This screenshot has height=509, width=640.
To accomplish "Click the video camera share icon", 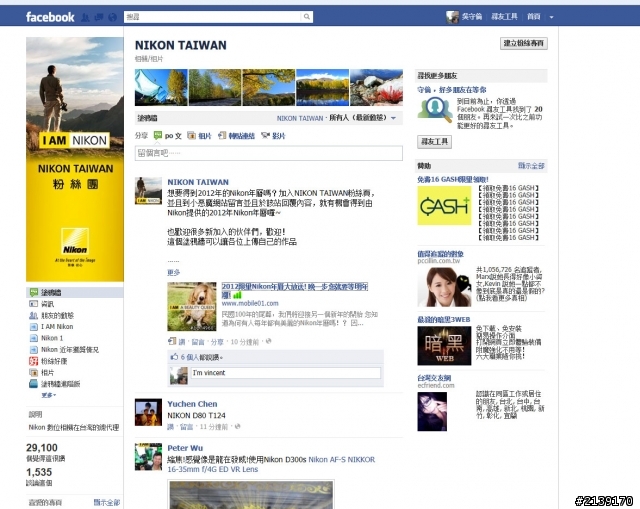I will tap(265, 136).
